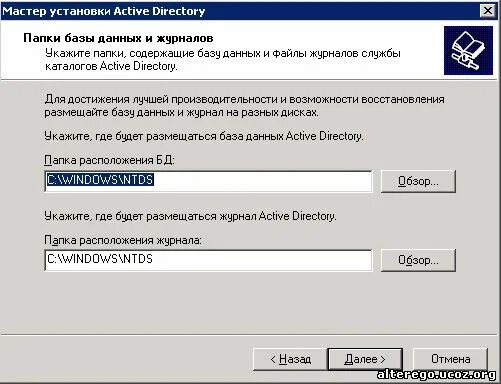Image resolution: width=501 pixels, height=384 pixels.
Task: Go back with the Назад button
Action: point(290,359)
